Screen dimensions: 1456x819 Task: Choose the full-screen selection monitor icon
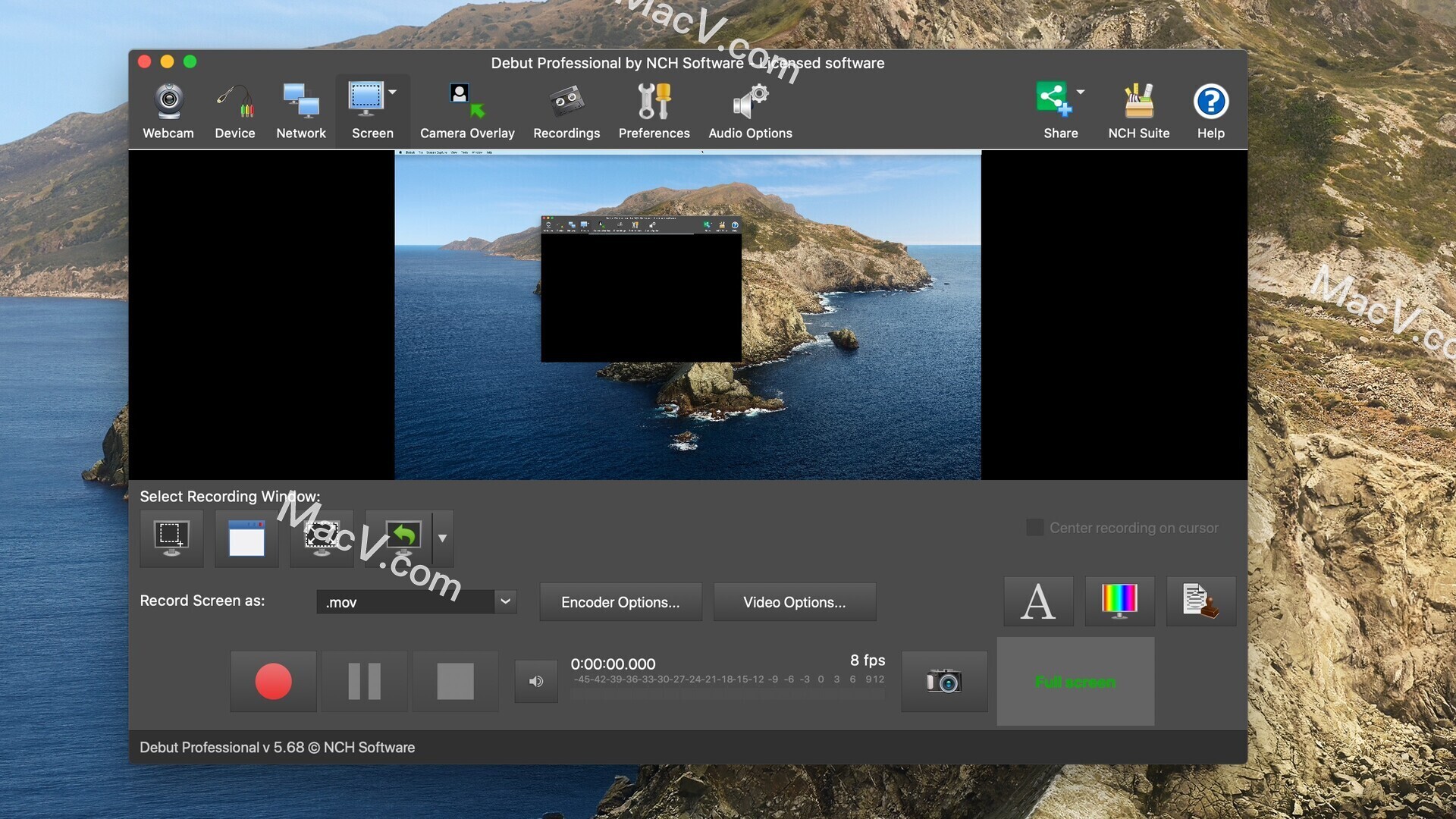point(322,538)
